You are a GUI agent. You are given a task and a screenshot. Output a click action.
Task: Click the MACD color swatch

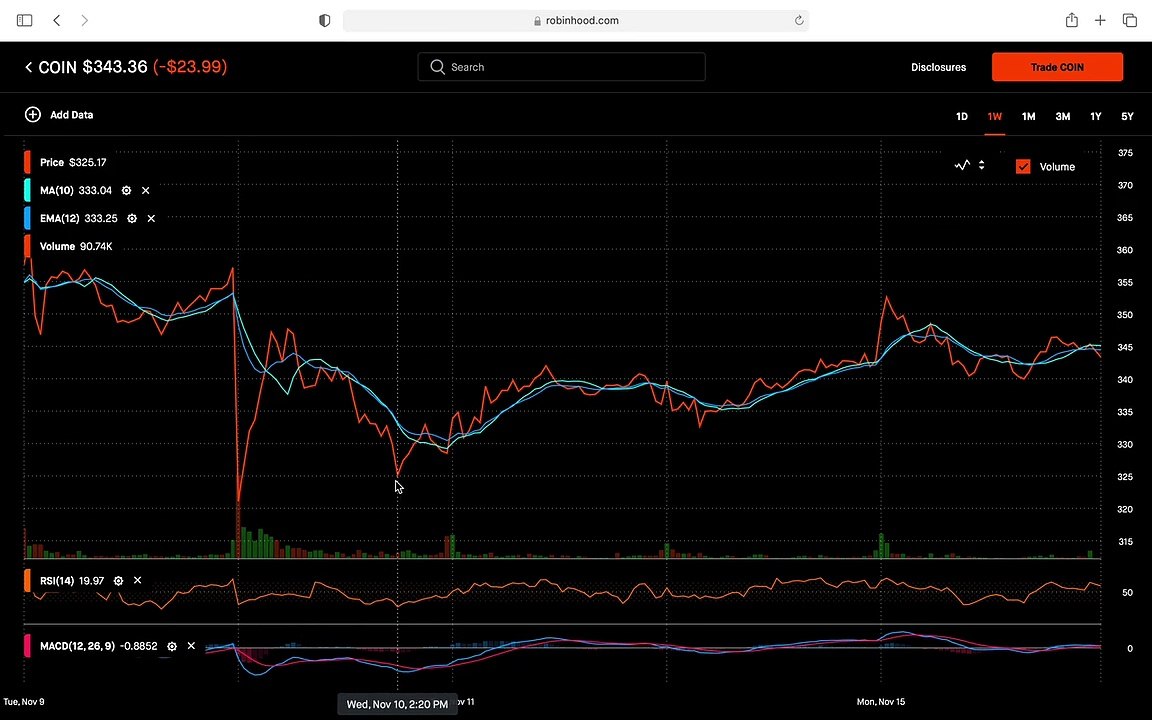coord(27,646)
